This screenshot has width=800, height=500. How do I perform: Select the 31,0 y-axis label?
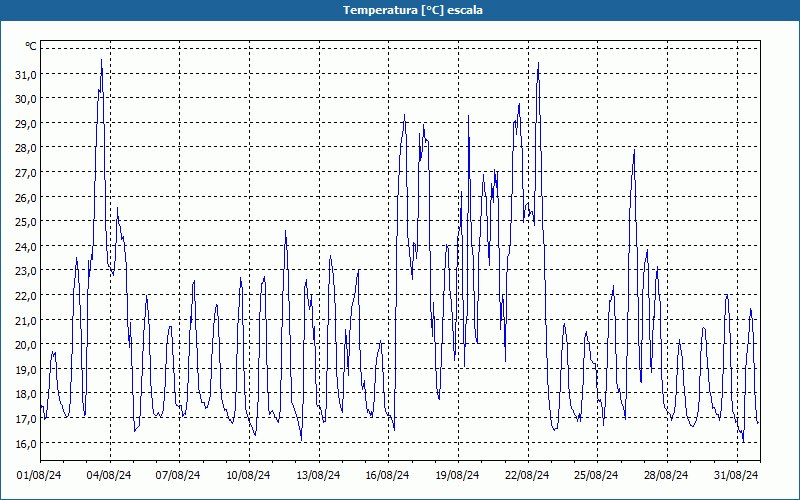[x=26, y=74]
